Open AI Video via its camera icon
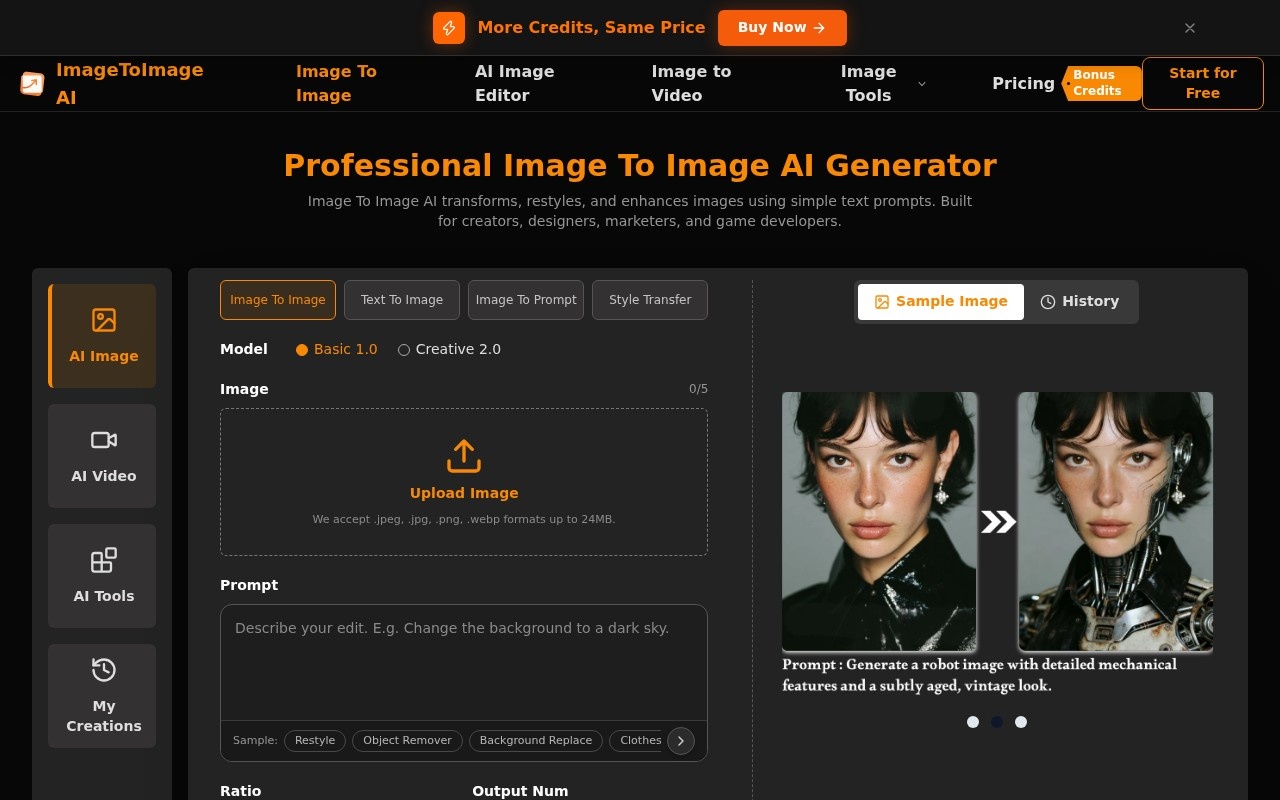This screenshot has width=1280, height=800. click(x=104, y=440)
